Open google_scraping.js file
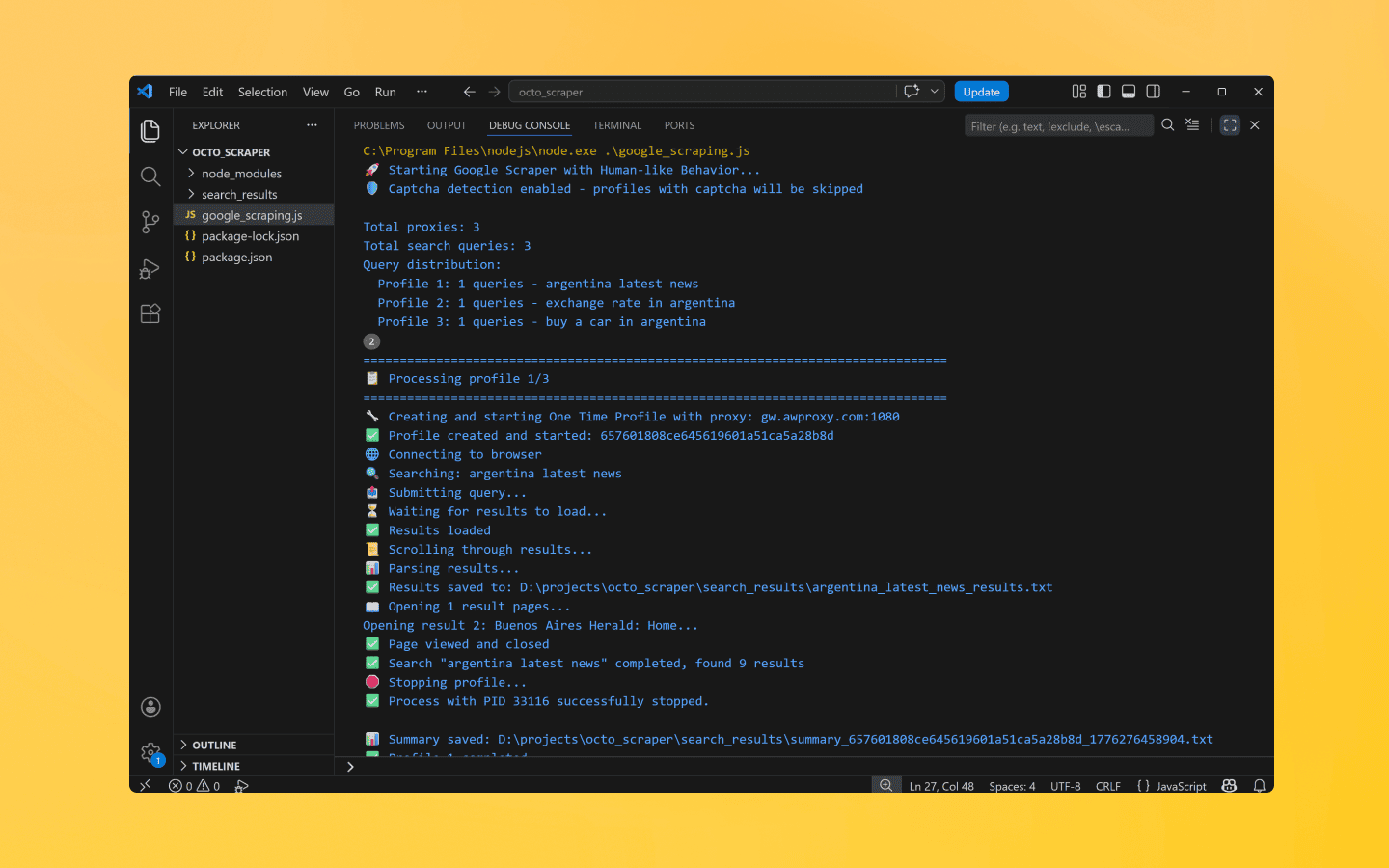Image resolution: width=1389 pixels, height=868 pixels. (x=252, y=215)
